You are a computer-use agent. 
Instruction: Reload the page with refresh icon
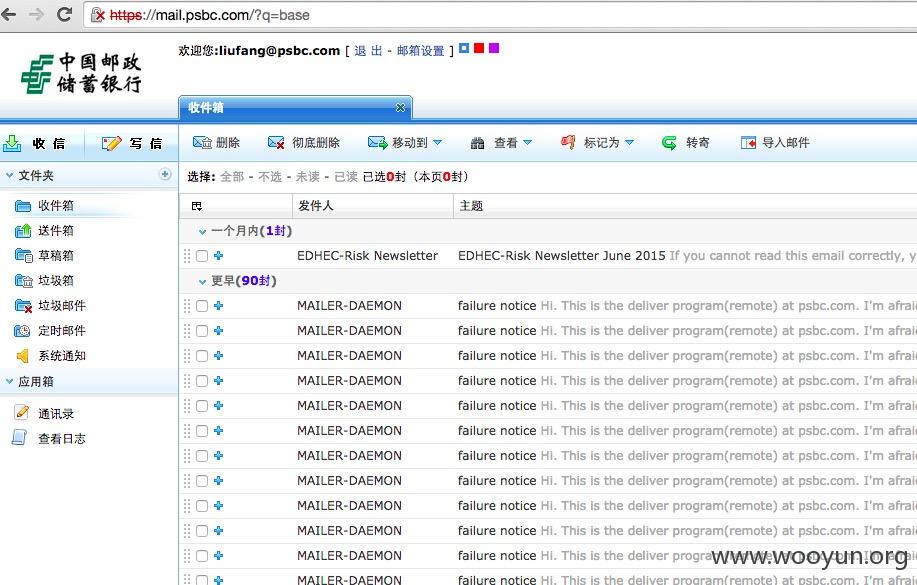tap(64, 14)
